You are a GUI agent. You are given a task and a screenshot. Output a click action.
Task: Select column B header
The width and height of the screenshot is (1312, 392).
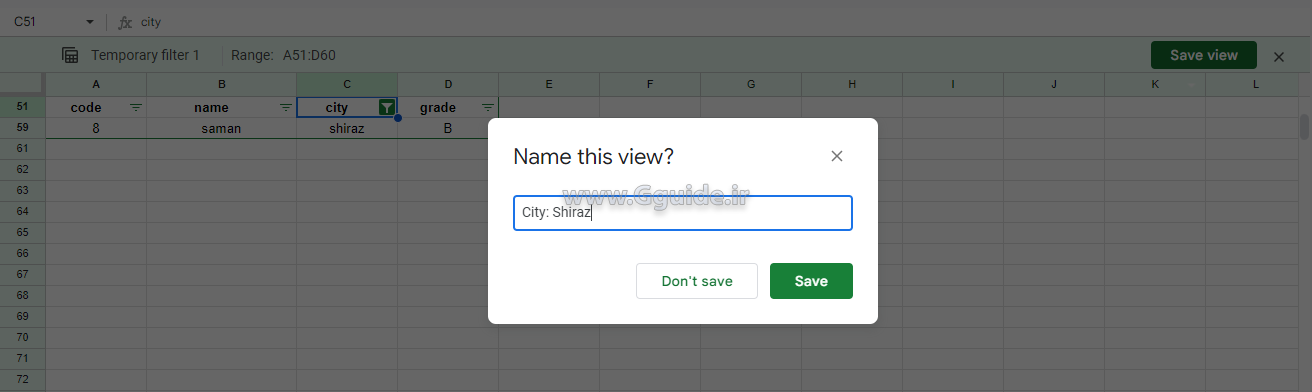pyautogui.click(x=221, y=85)
